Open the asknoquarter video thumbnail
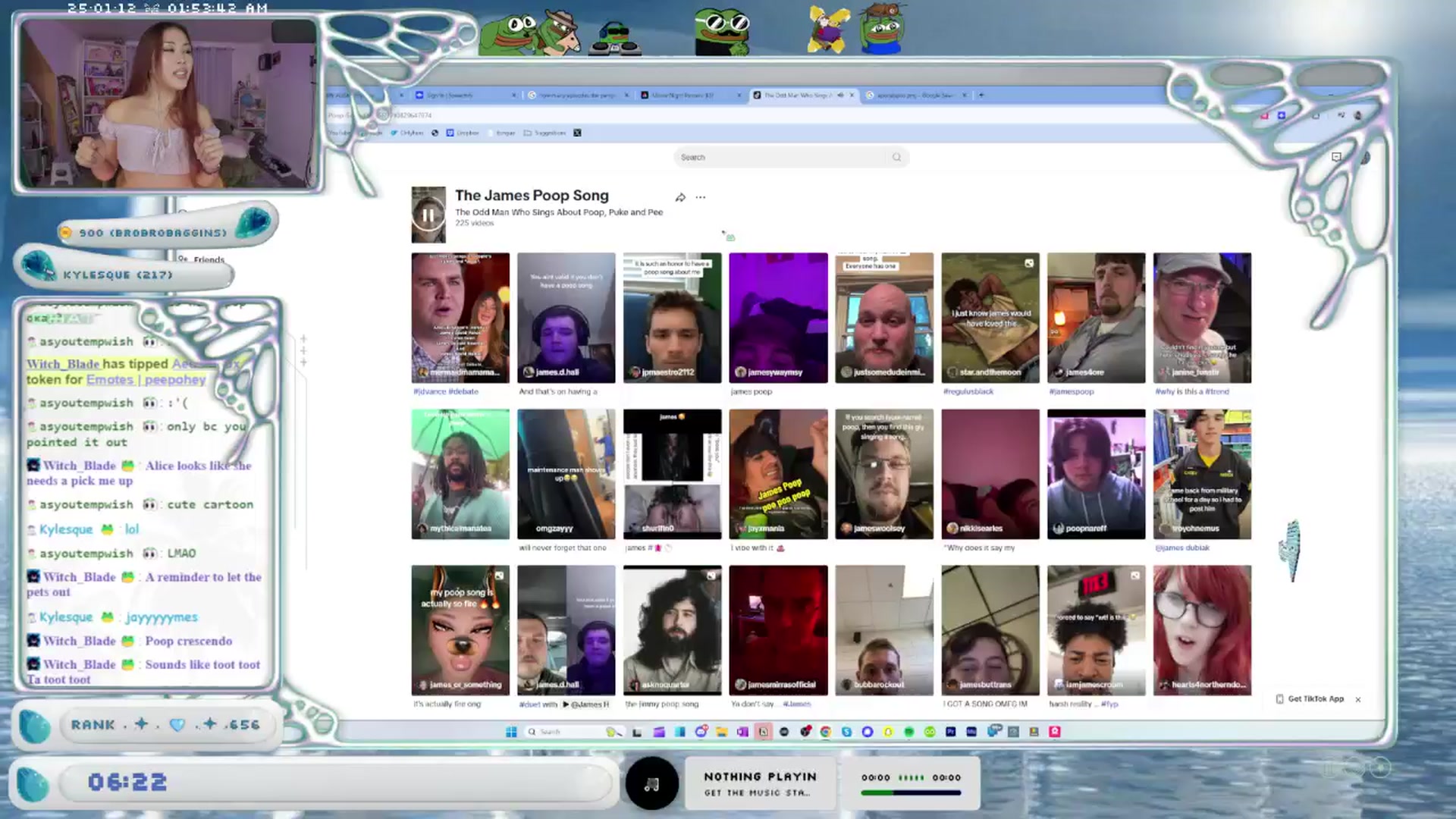Screen dimensions: 1456x819 (x=673, y=630)
